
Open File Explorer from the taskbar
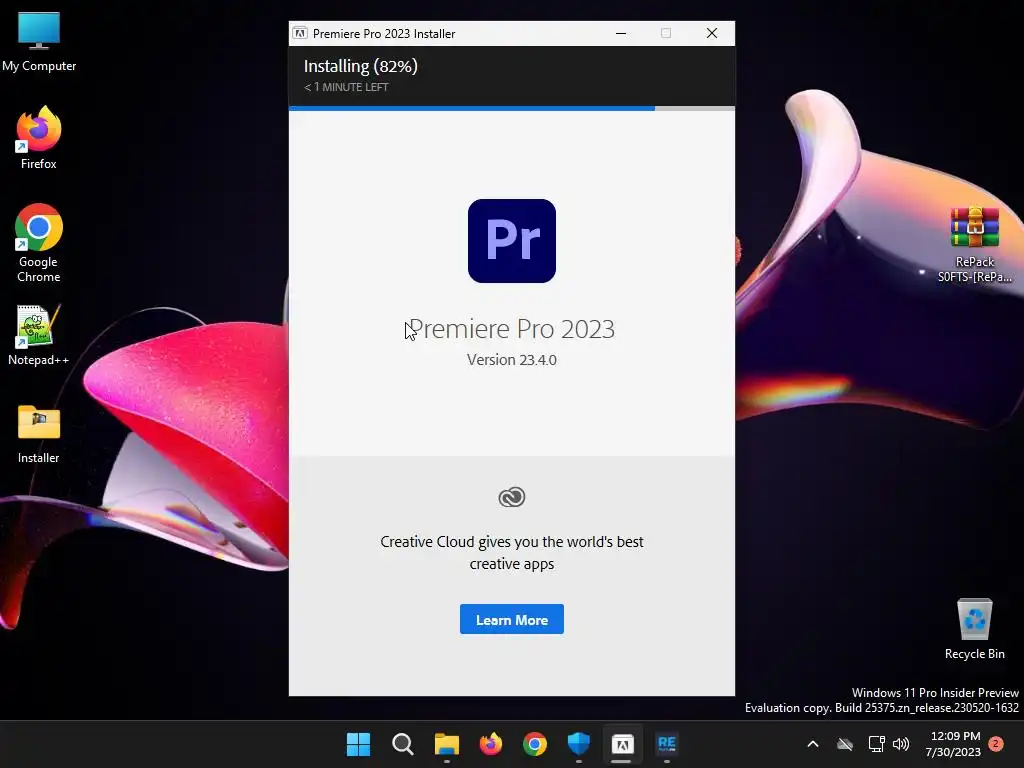click(447, 744)
